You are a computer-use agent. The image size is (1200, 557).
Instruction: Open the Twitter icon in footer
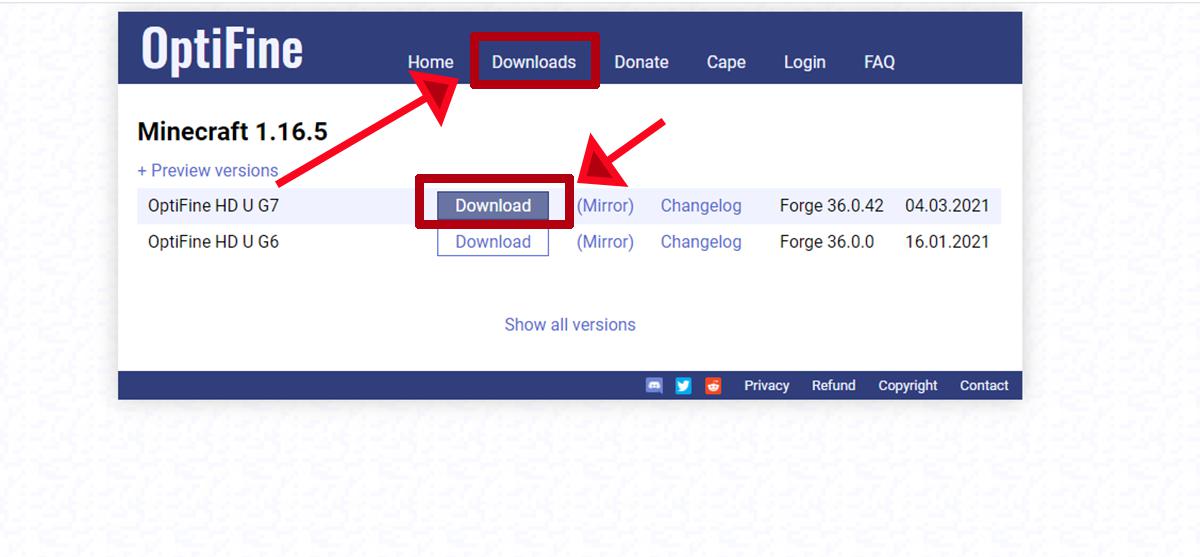click(x=683, y=385)
